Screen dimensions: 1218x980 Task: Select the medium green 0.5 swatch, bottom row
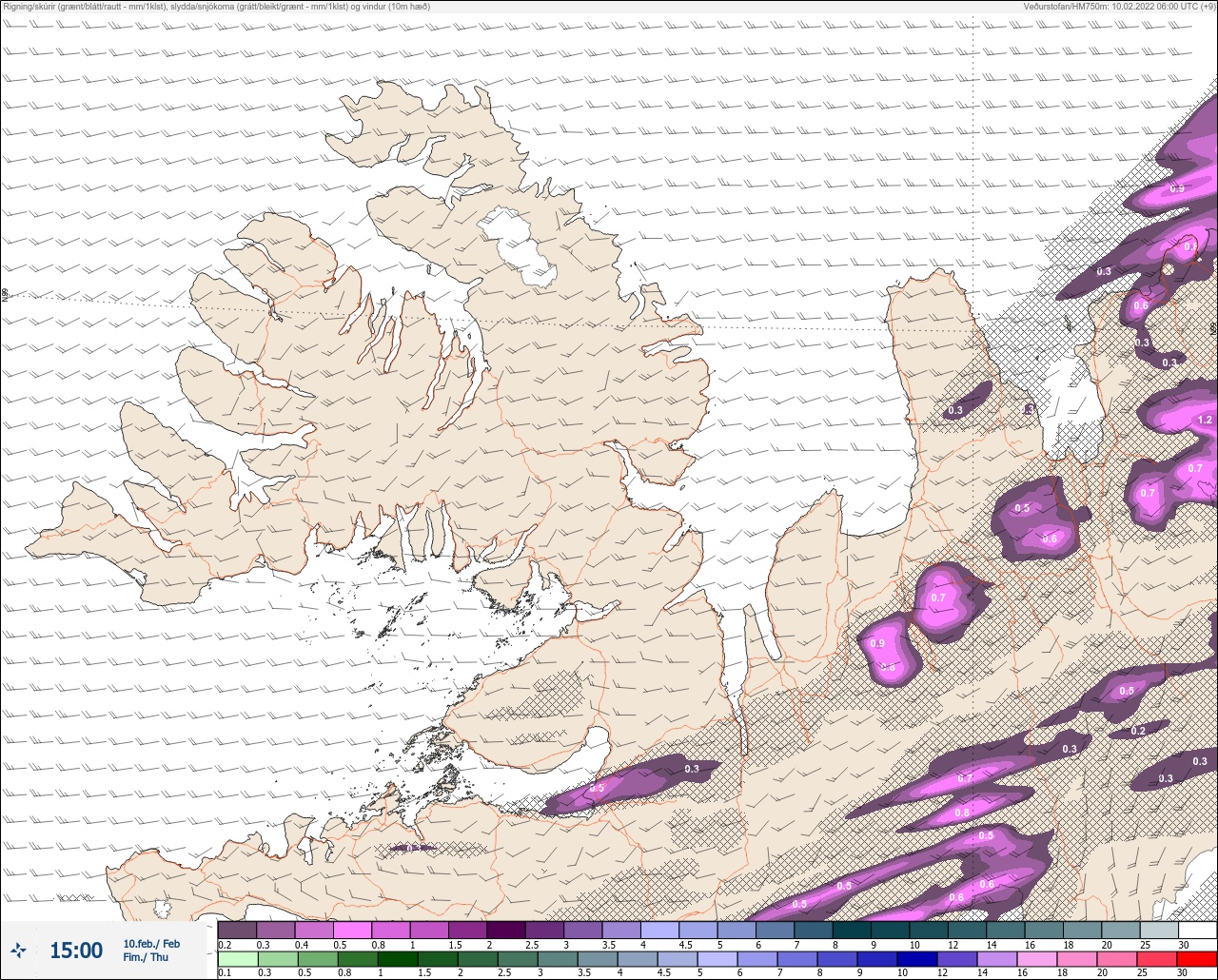pyautogui.click(x=317, y=959)
